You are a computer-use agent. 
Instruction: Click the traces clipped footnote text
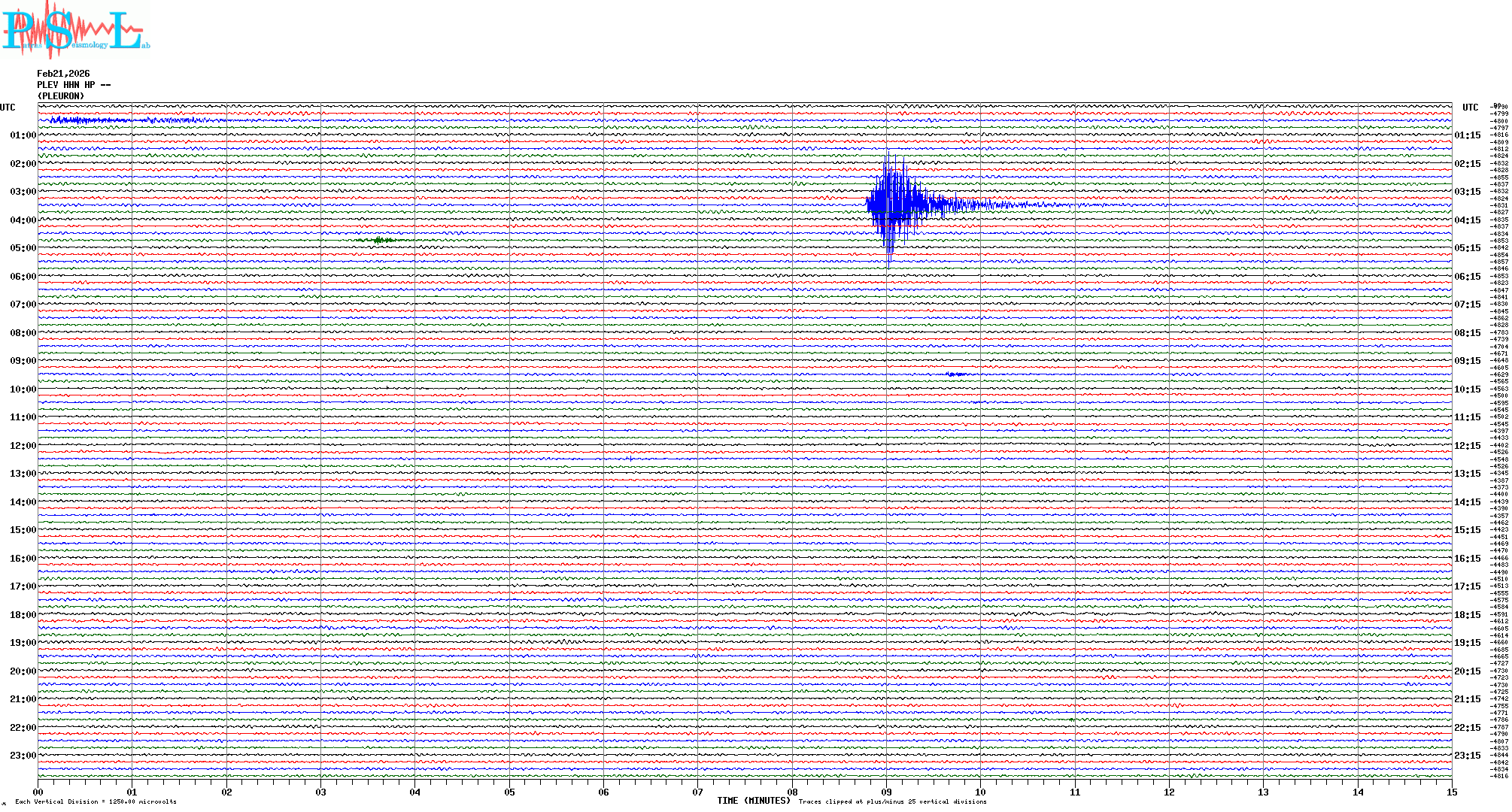pyautogui.click(x=892, y=801)
